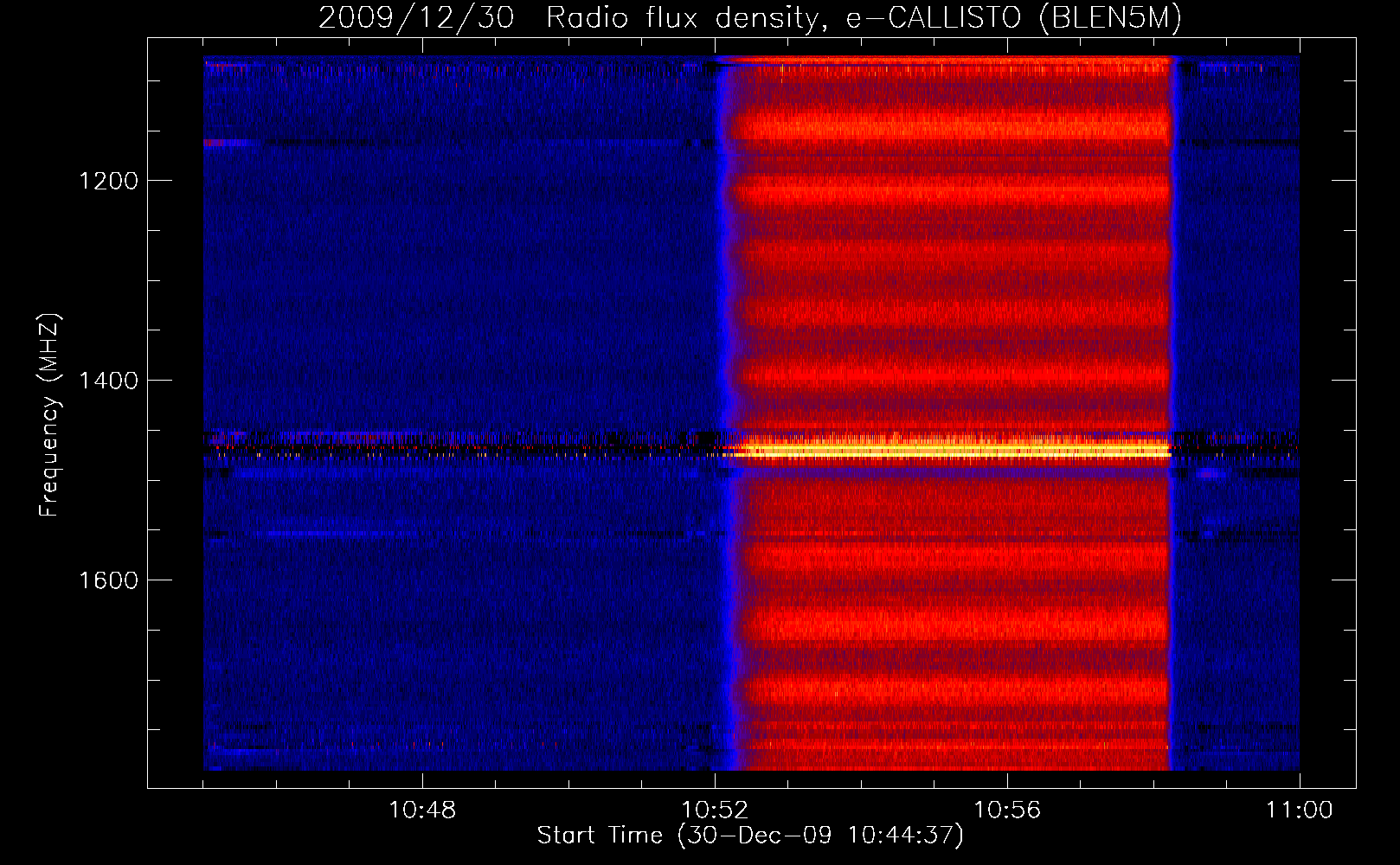Image resolution: width=1400 pixels, height=865 pixels.
Task: Click the 'Start Time (30-Dec-09 10:44:37)' label
Action: click(x=750, y=836)
